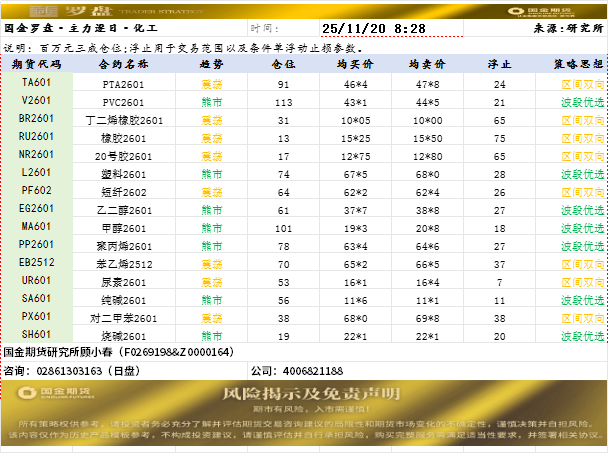This screenshot has height=453, width=608.
Task: Click the 风险揭示及免责声明 heading
Action: 311,394
